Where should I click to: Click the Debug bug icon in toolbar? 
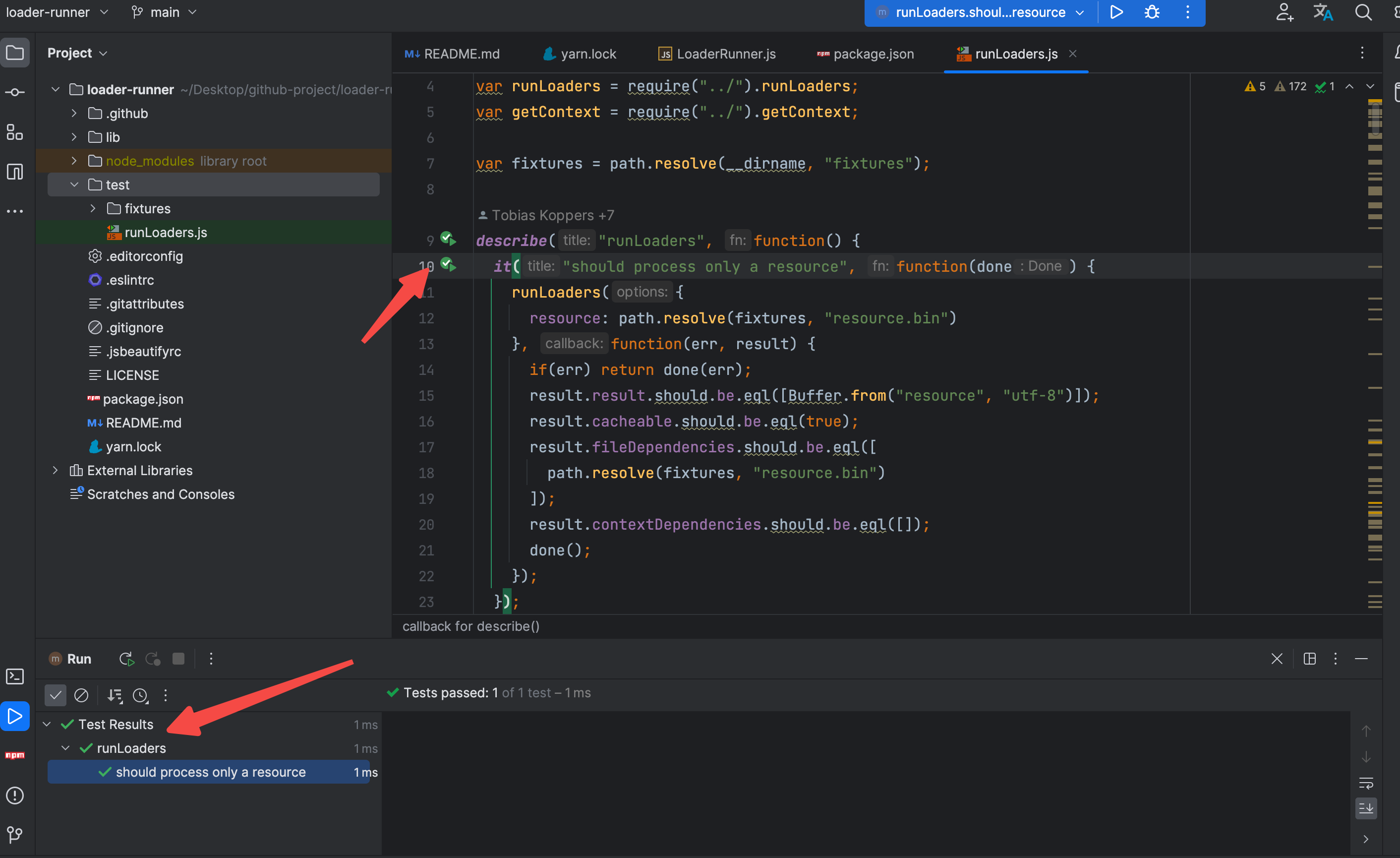tap(1152, 12)
